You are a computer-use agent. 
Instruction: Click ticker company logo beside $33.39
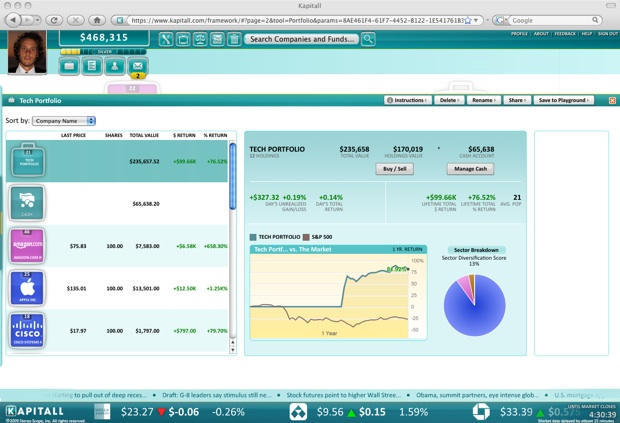(481, 412)
